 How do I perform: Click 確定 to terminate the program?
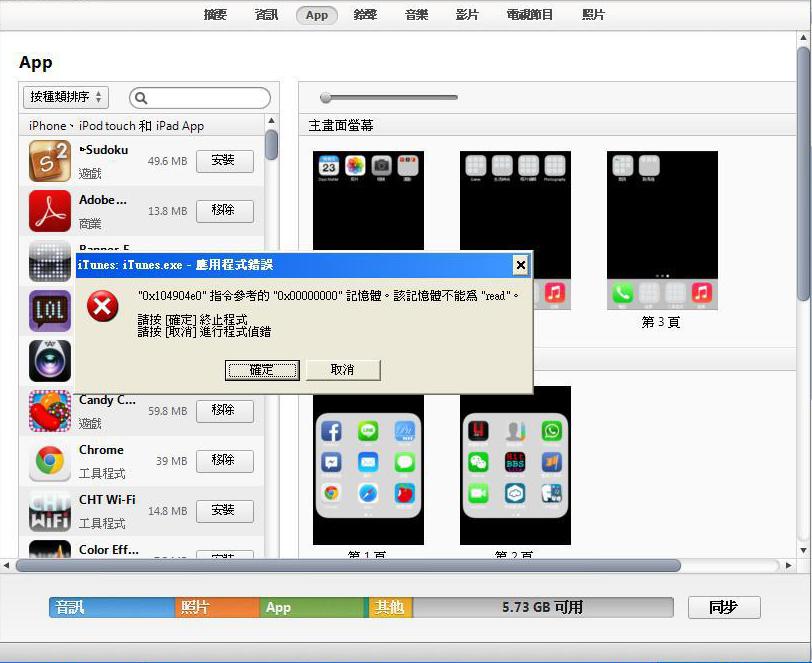coord(262,370)
